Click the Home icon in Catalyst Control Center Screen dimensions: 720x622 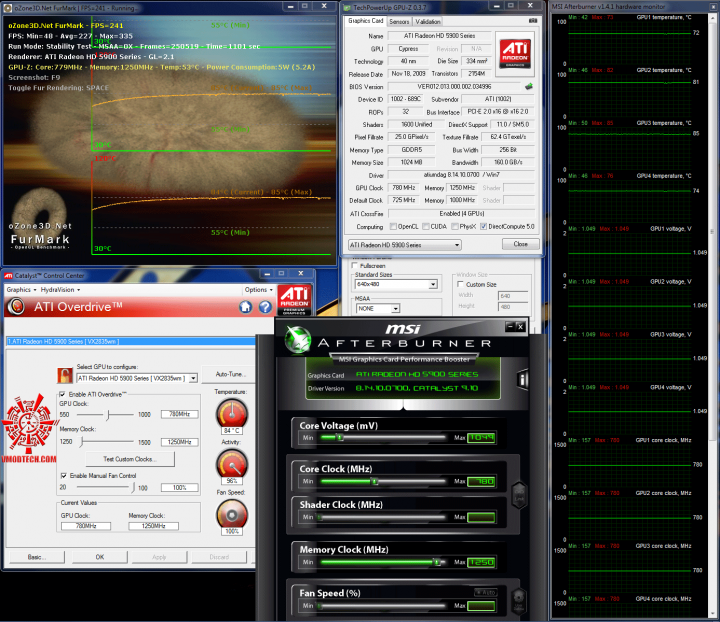(x=246, y=307)
